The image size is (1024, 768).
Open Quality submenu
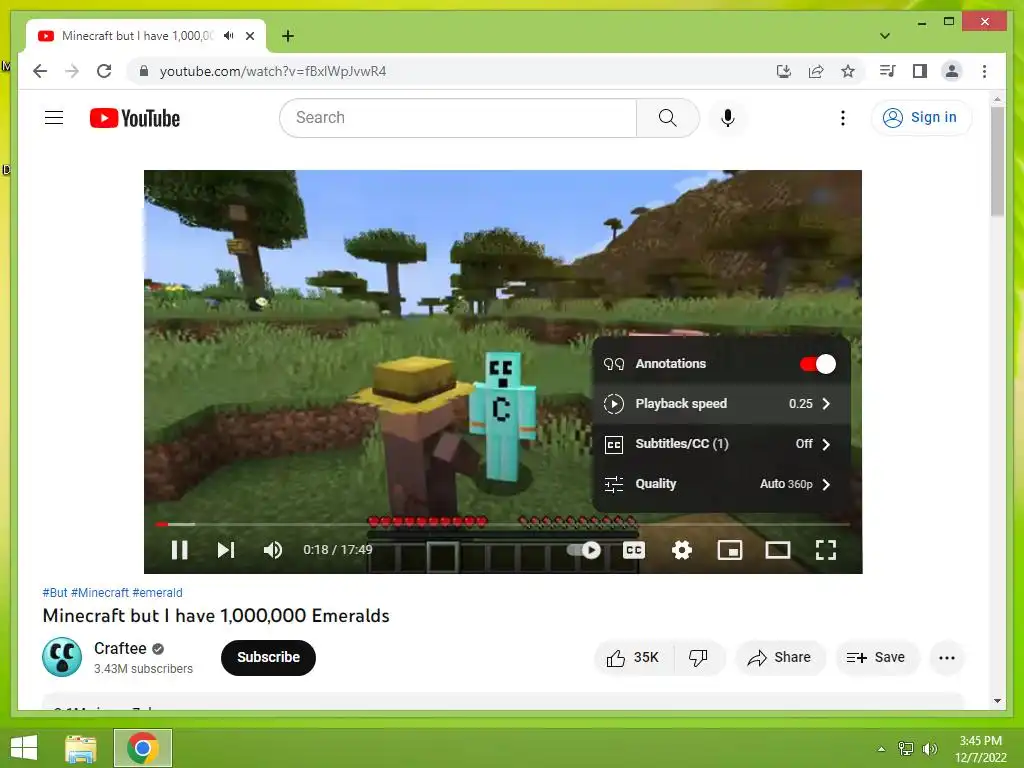(x=721, y=484)
